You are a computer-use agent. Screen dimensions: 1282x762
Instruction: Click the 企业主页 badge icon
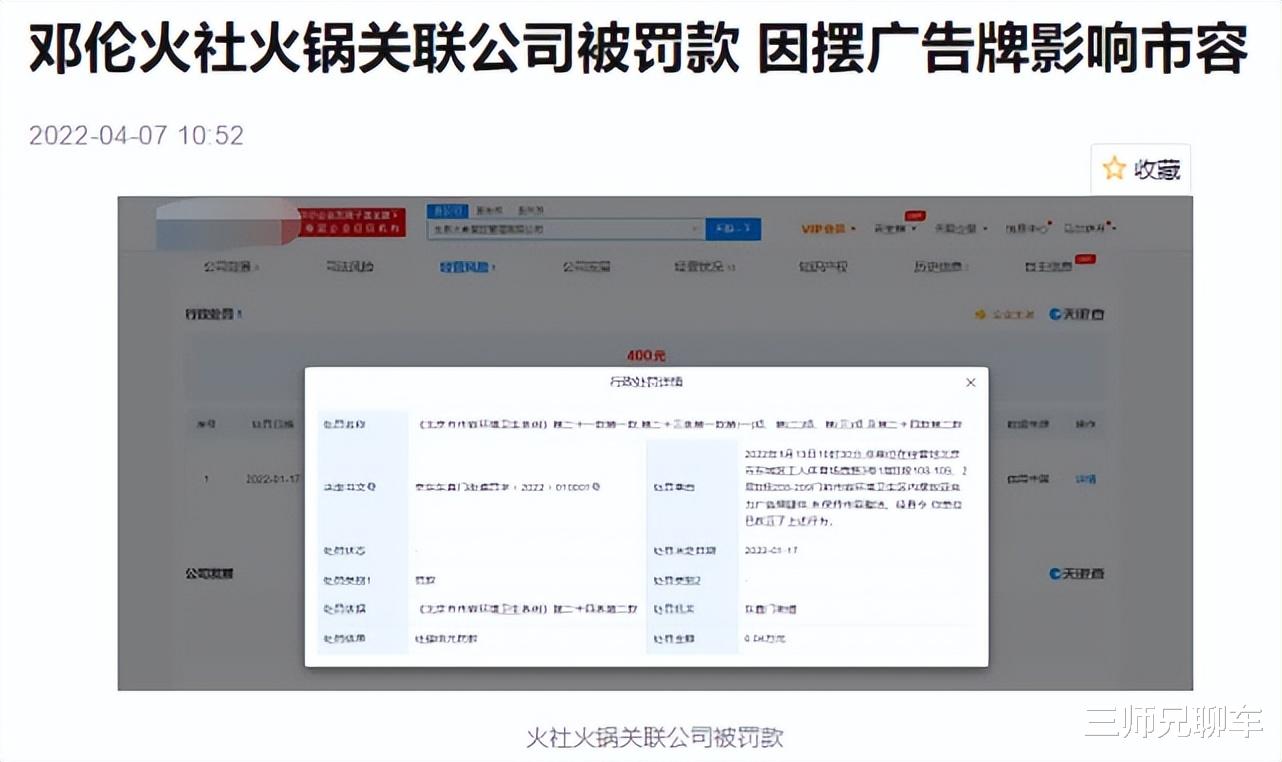980,311
